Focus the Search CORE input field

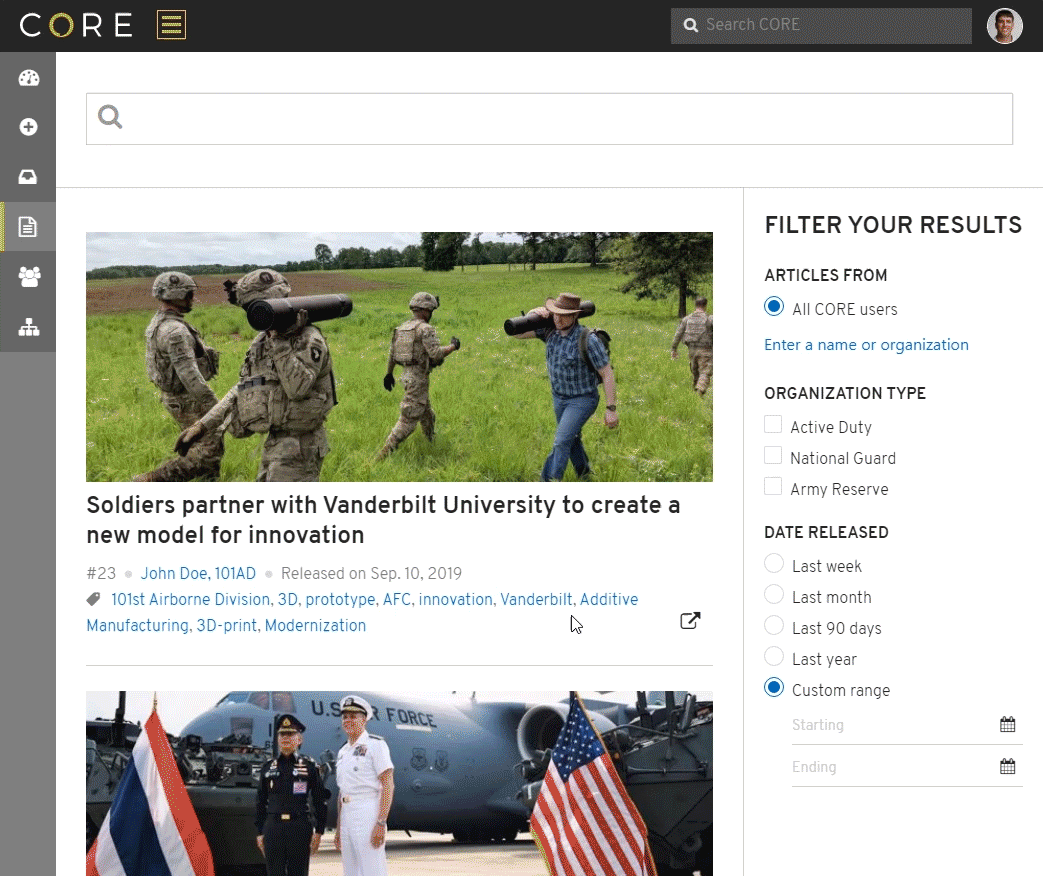pyautogui.click(x=821, y=25)
